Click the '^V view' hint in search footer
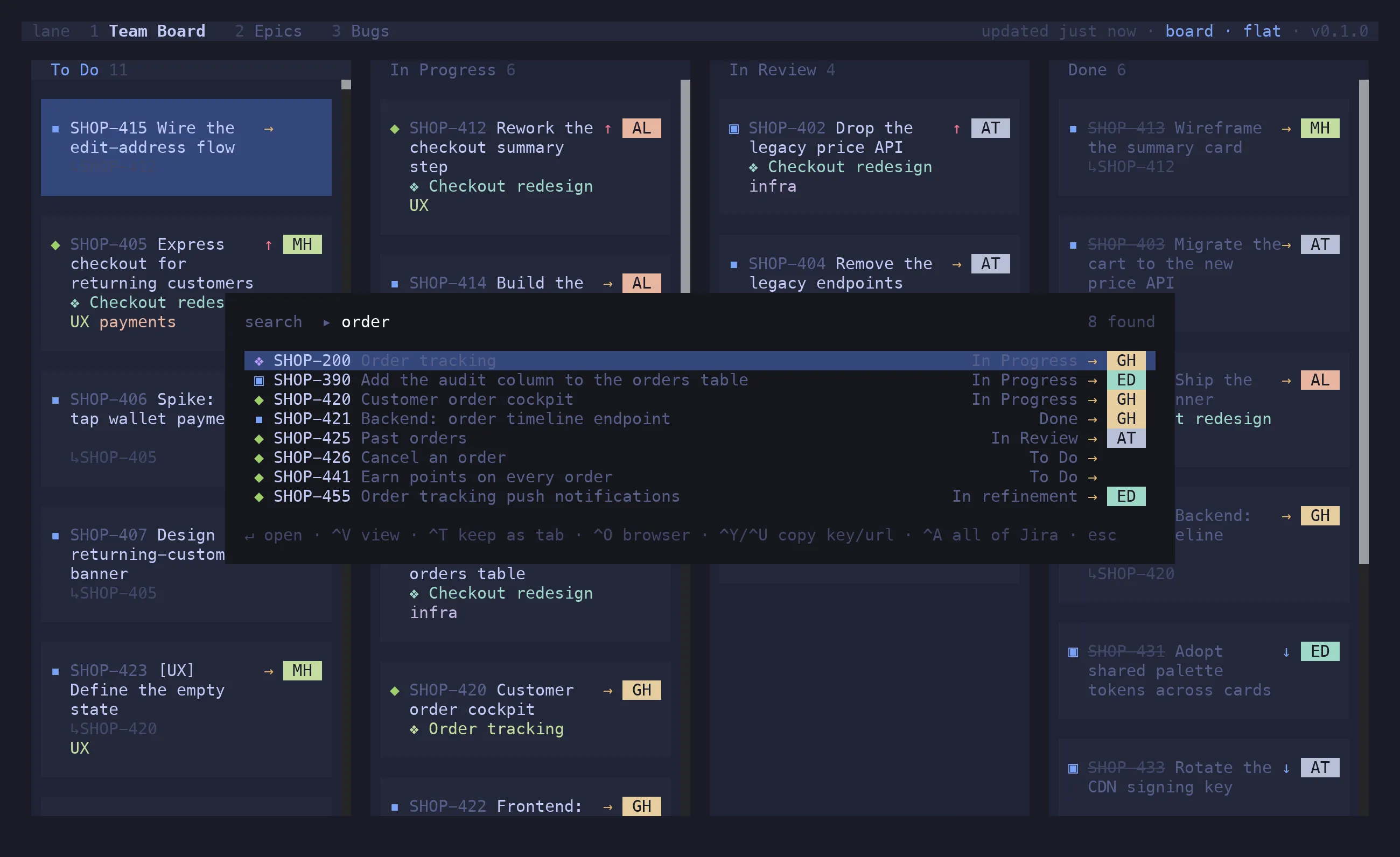The width and height of the screenshot is (1400, 857). click(365, 535)
